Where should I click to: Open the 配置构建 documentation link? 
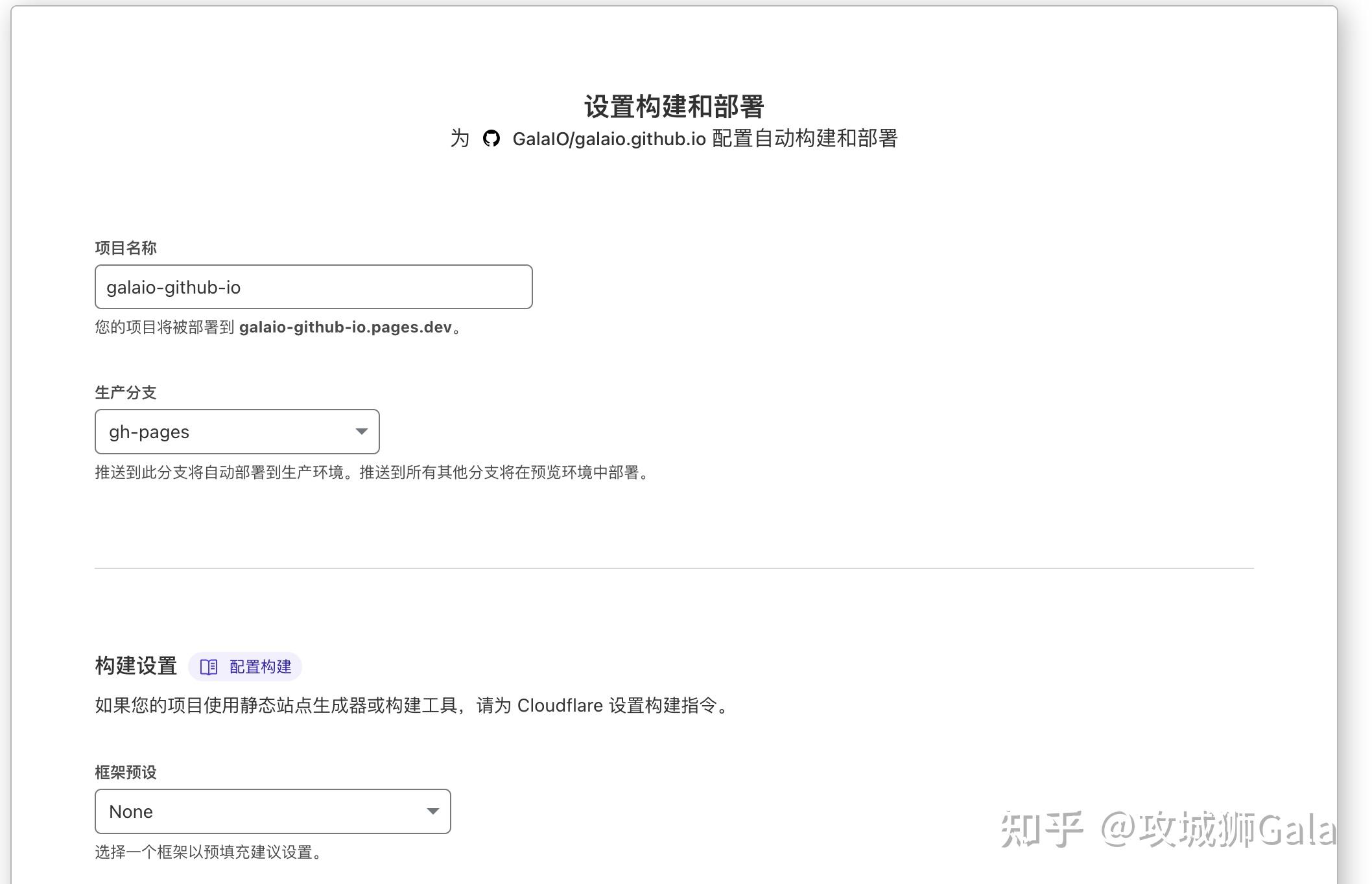[259, 666]
